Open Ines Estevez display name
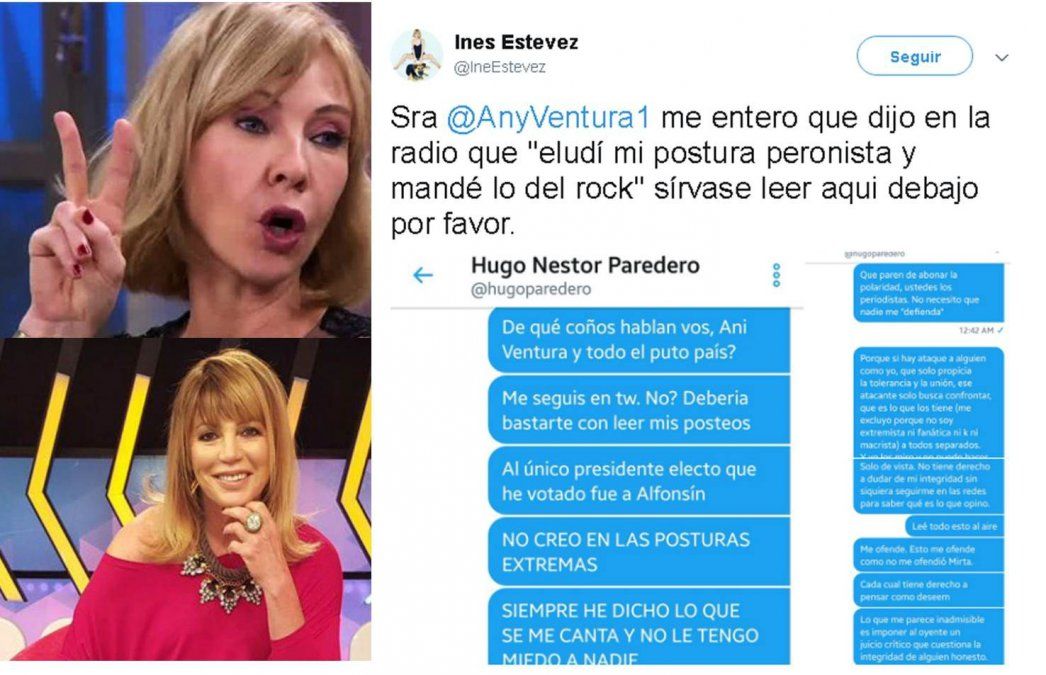 tap(516, 42)
